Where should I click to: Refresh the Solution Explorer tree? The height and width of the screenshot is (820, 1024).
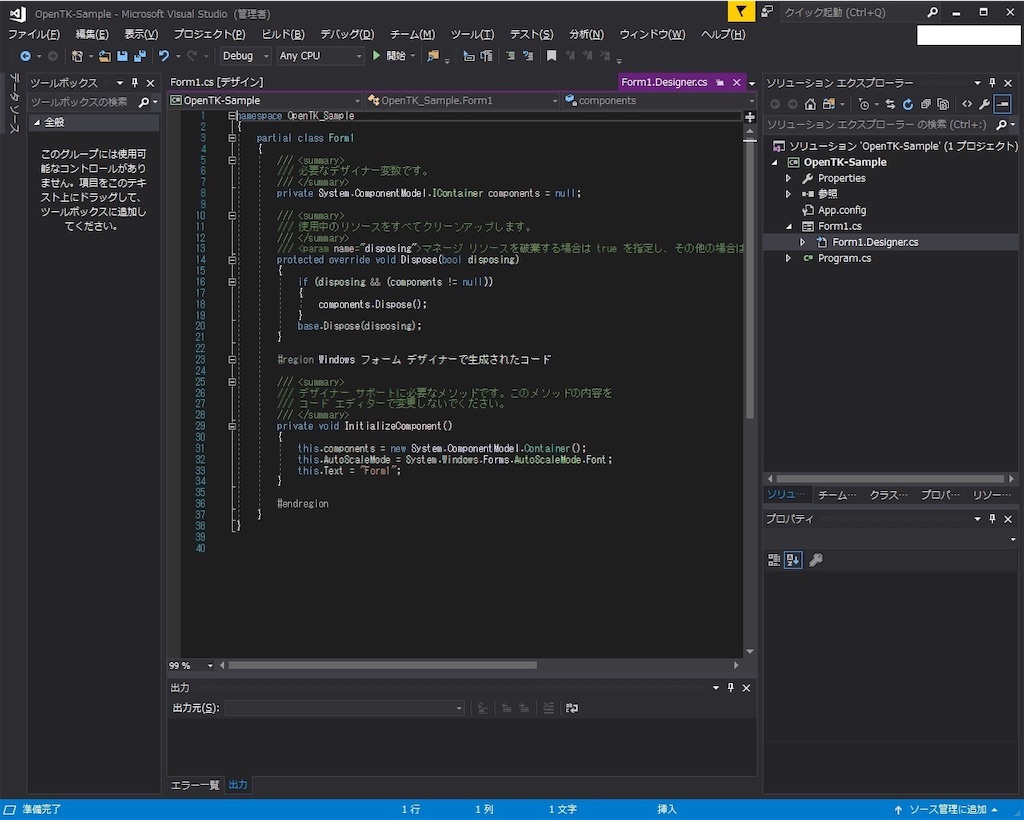point(908,104)
